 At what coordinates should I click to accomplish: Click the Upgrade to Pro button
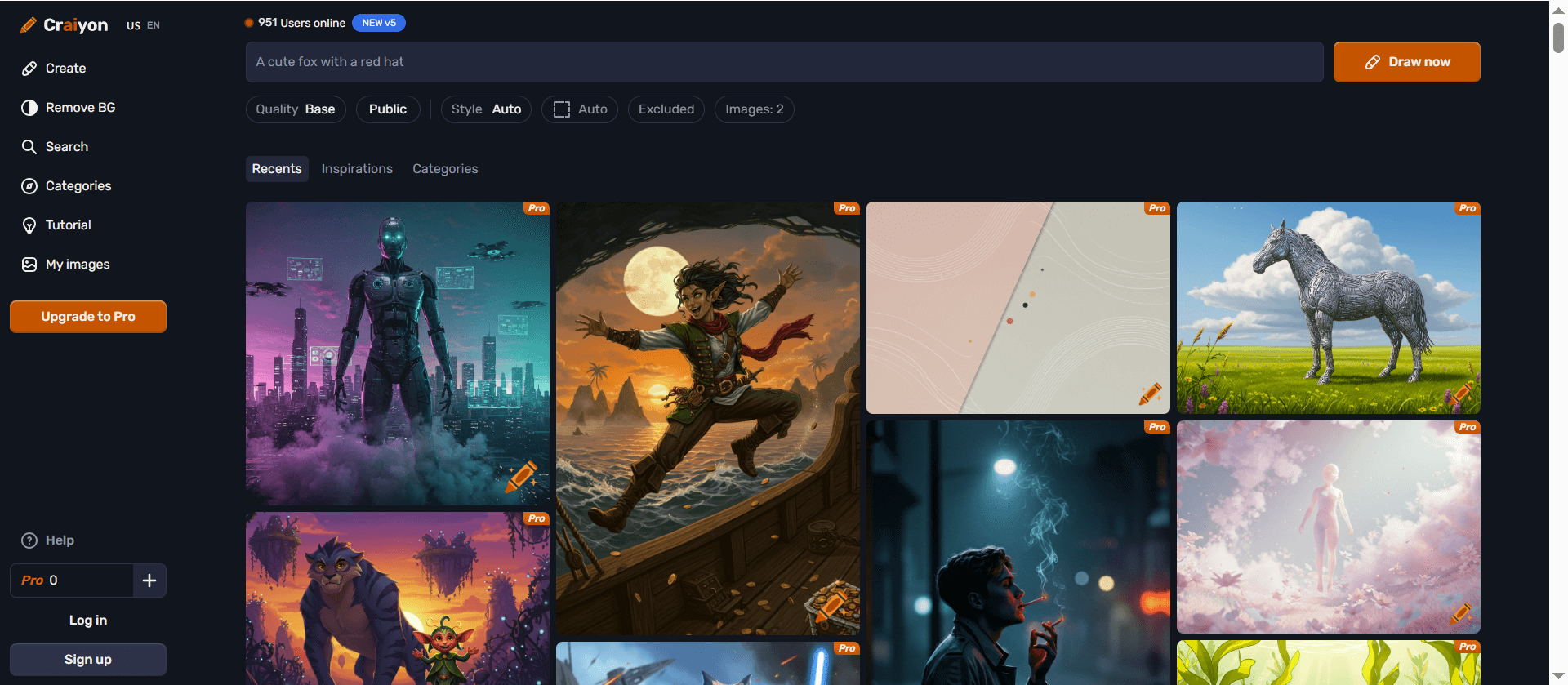coord(88,317)
